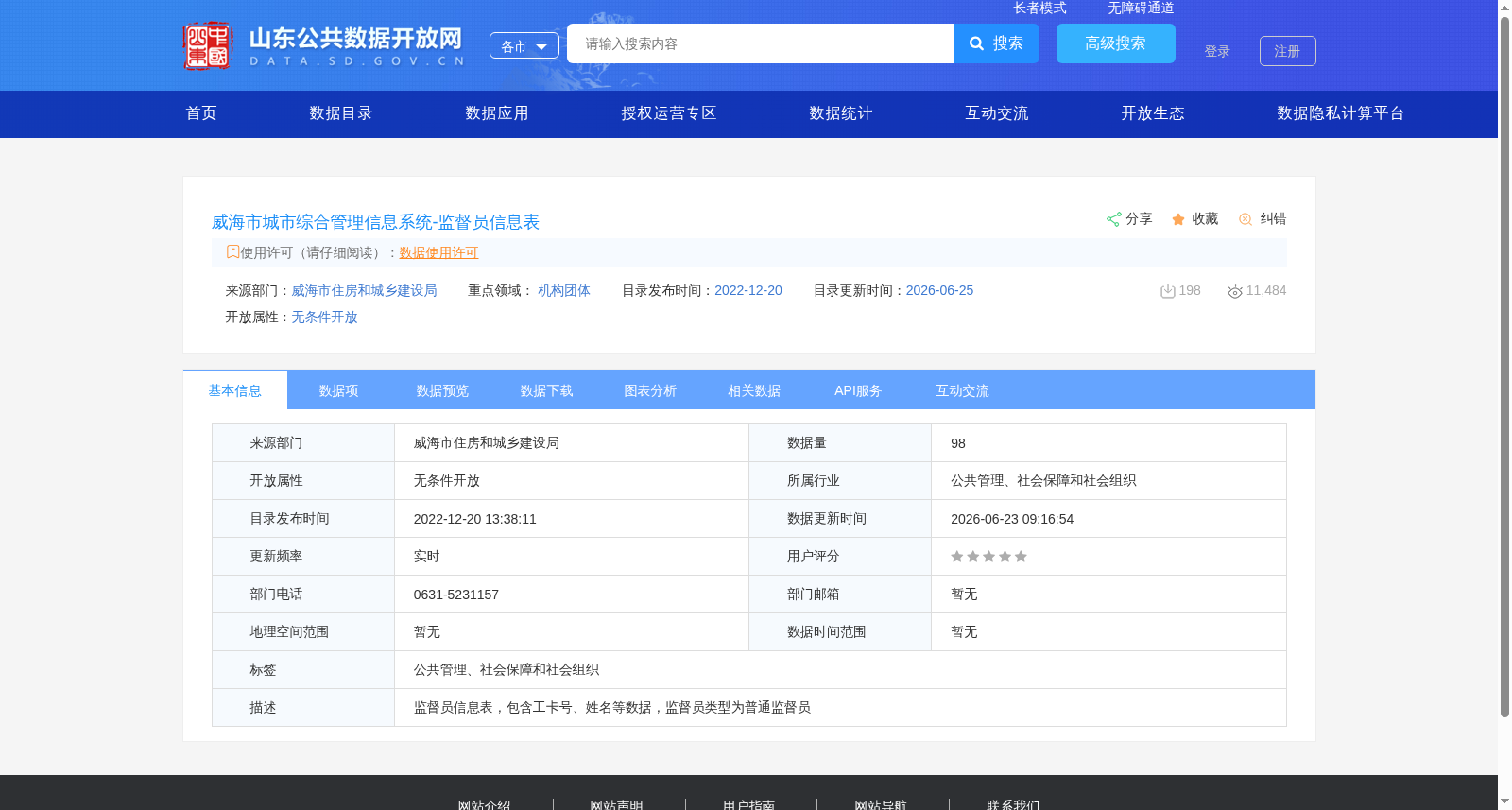
Task: Click the 搜索 search button
Action: [997, 43]
